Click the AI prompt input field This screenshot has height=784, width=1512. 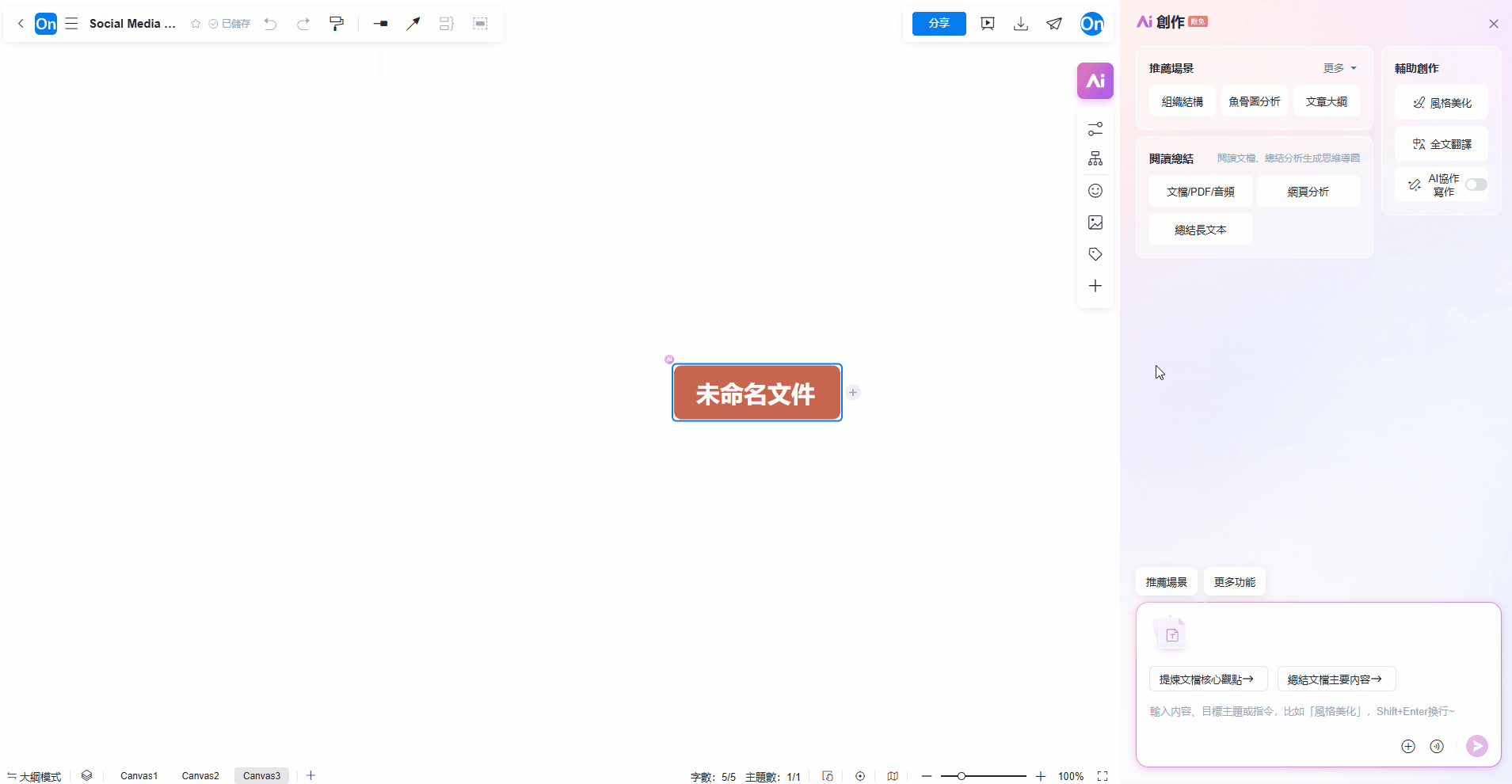tap(1302, 711)
